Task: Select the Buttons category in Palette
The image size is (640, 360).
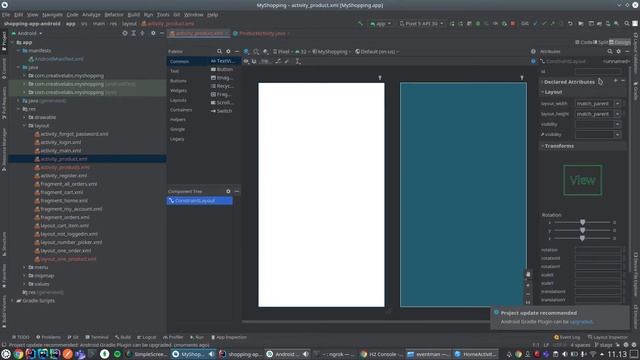Action: click(178, 81)
